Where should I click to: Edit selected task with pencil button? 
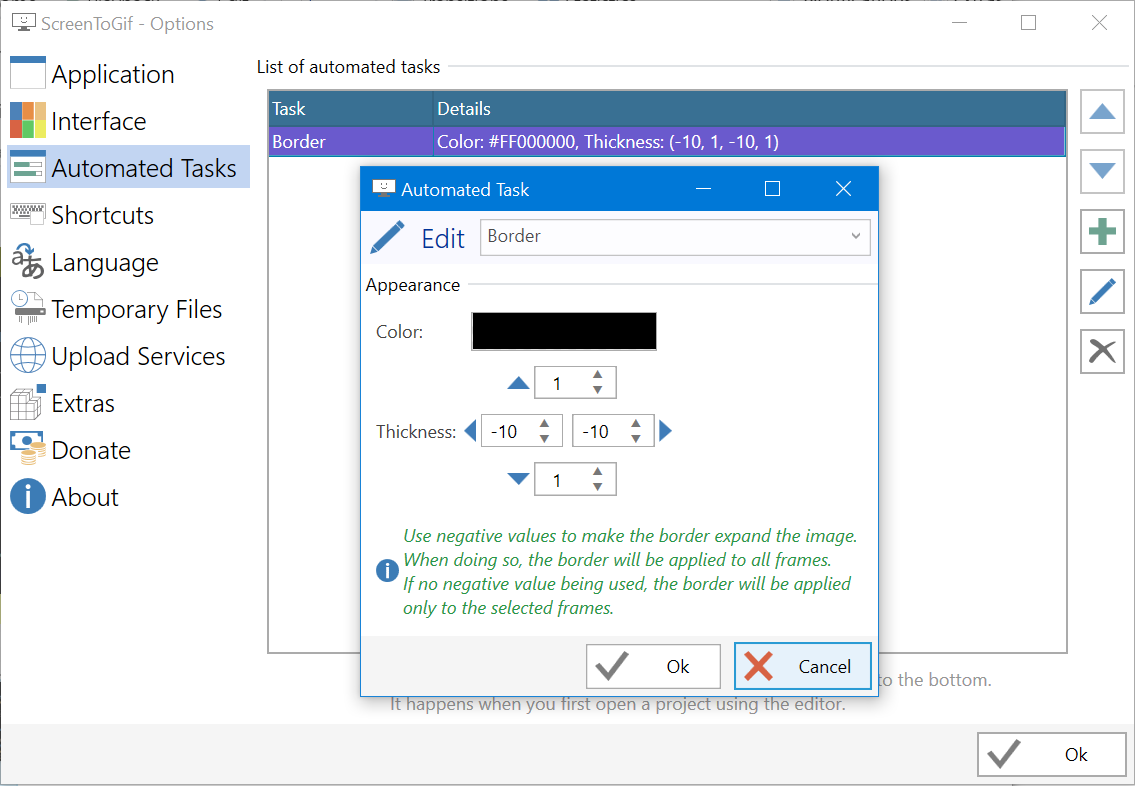1102,292
